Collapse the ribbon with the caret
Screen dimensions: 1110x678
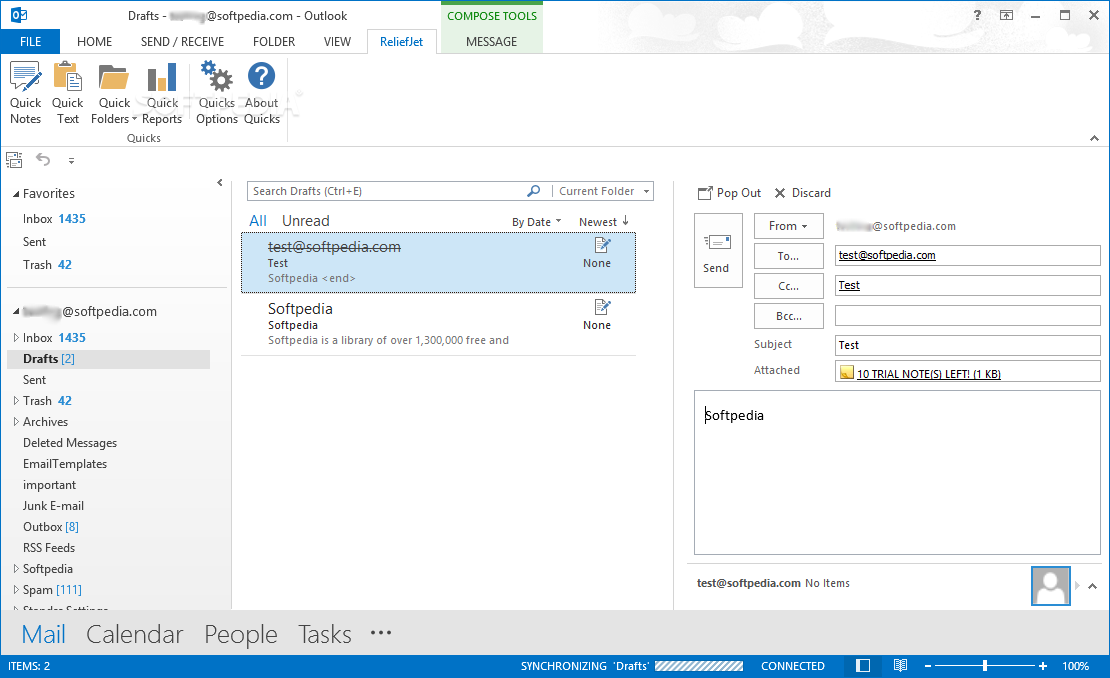point(1094,139)
